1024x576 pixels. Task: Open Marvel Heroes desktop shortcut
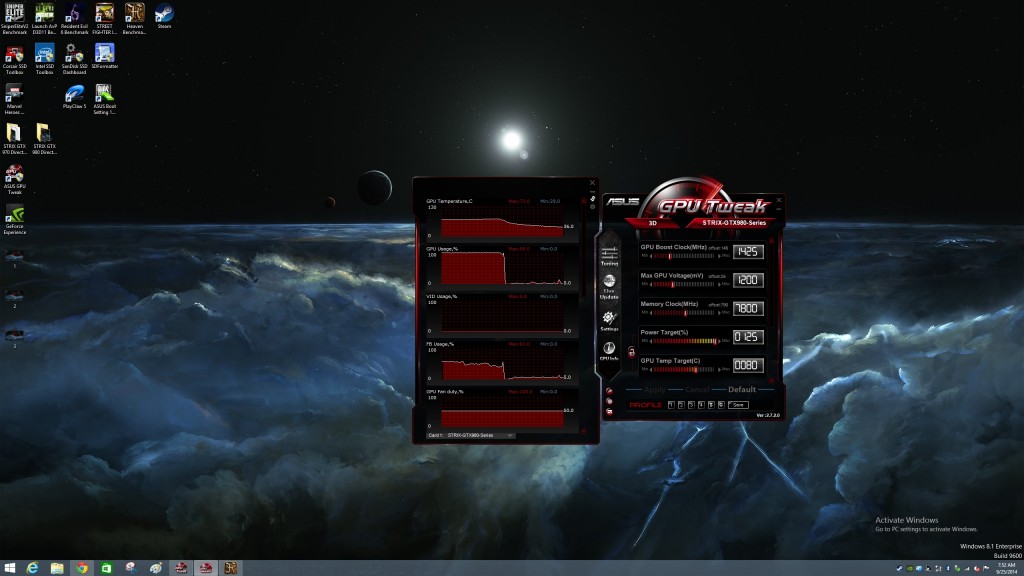(x=14, y=99)
